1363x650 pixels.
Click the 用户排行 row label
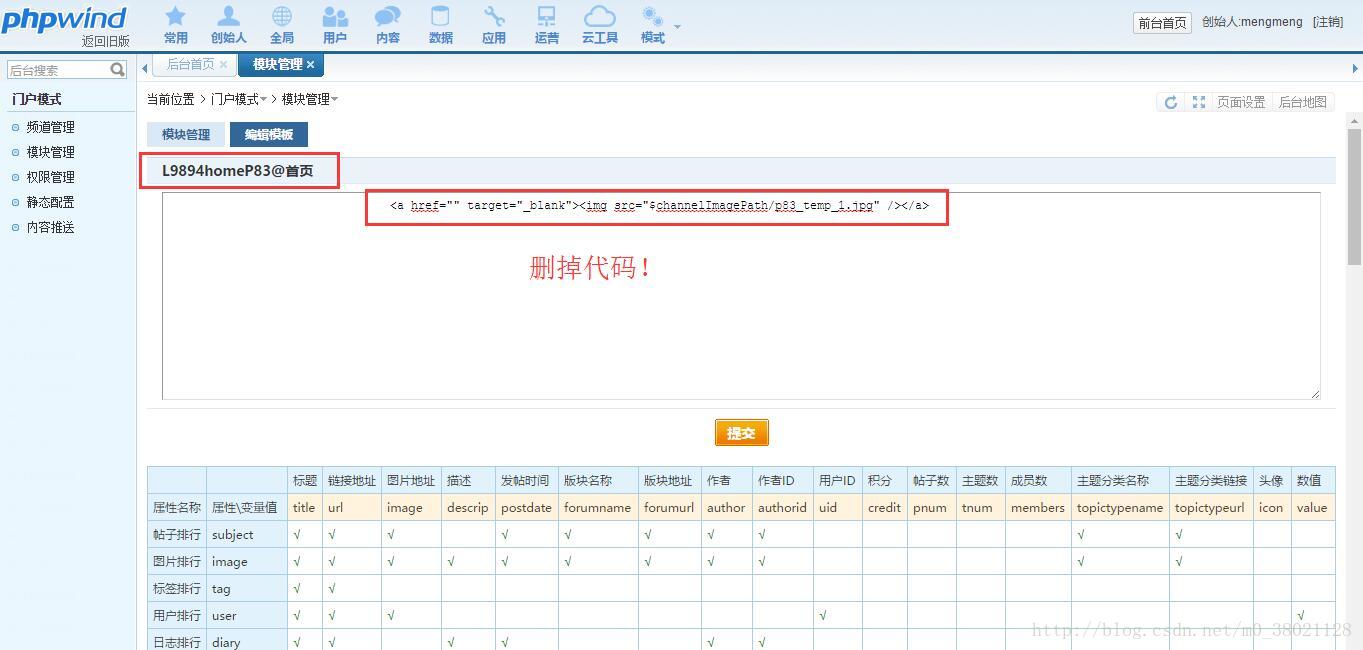[177, 616]
